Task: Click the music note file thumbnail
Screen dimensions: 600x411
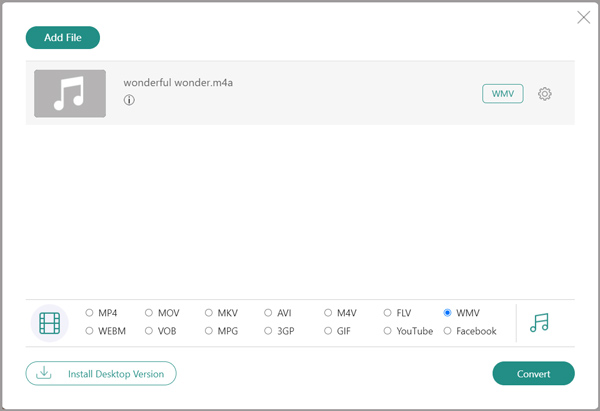Action: (x=70, y=94)
